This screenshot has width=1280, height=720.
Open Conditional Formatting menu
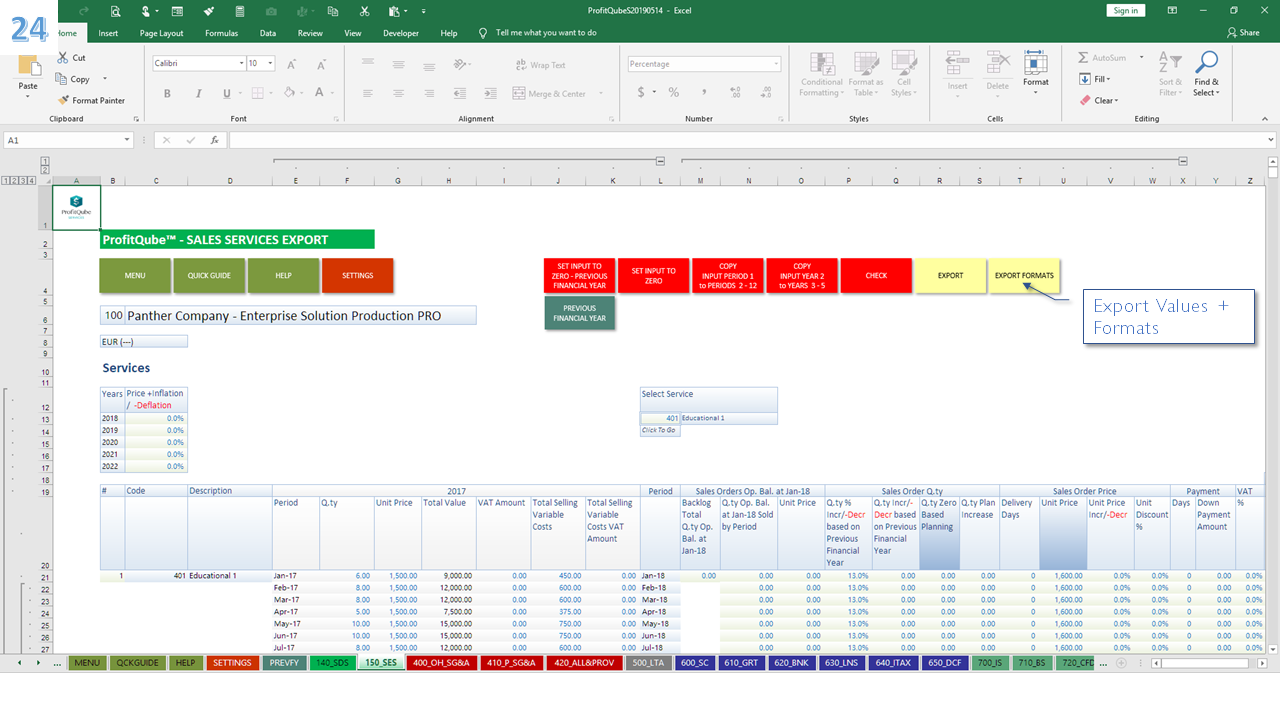[x=822, y=74]
